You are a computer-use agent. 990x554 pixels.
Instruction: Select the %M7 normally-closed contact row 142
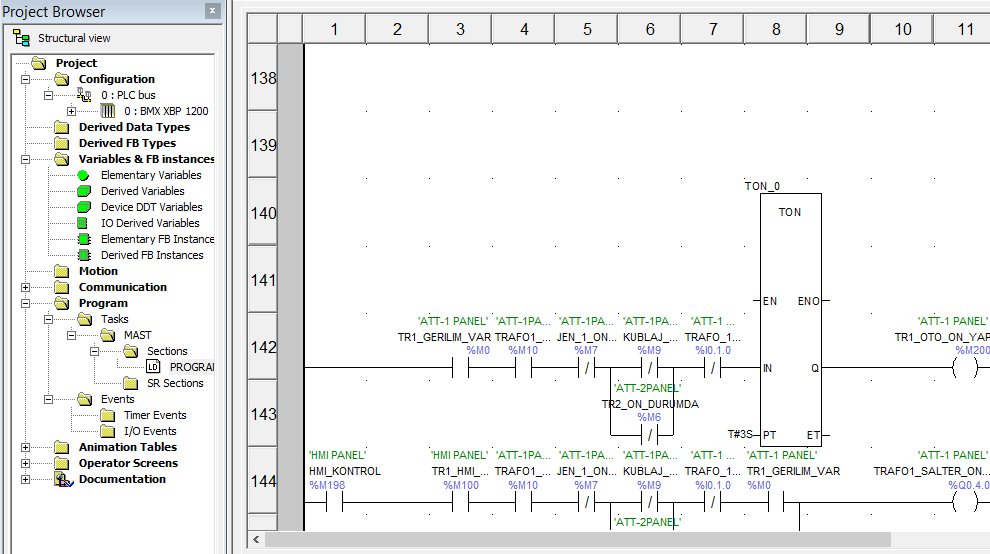(x=587, y=368)
